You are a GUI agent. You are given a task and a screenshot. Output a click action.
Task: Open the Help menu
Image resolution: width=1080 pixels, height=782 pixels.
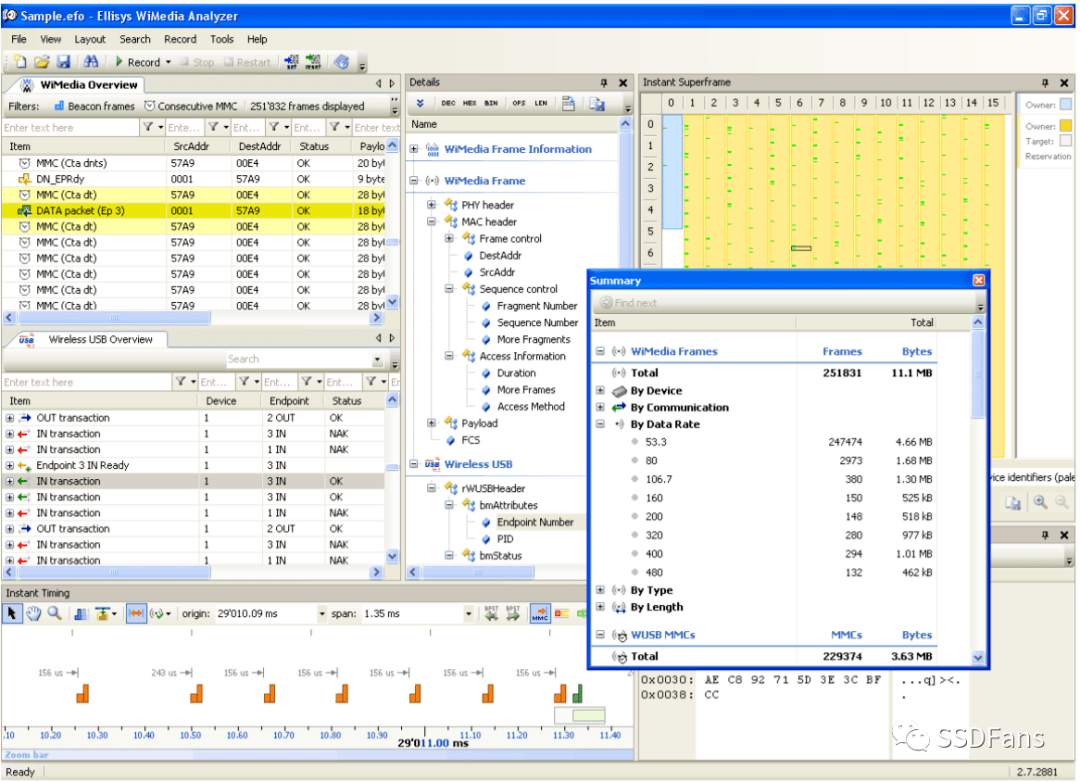pyautogui.click(x=257, y=39)
